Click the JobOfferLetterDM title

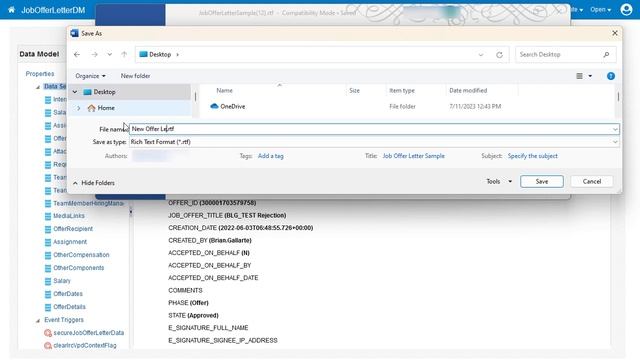(x=53, y=10)
